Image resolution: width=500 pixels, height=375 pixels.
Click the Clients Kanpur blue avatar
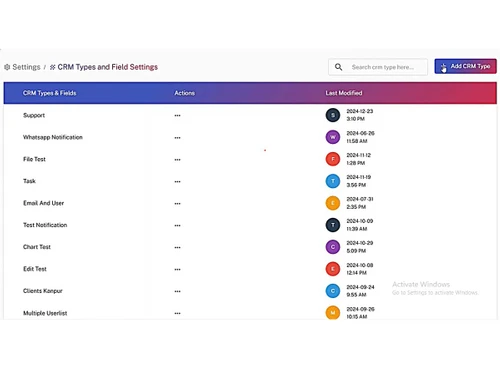[x=333, y=291]
